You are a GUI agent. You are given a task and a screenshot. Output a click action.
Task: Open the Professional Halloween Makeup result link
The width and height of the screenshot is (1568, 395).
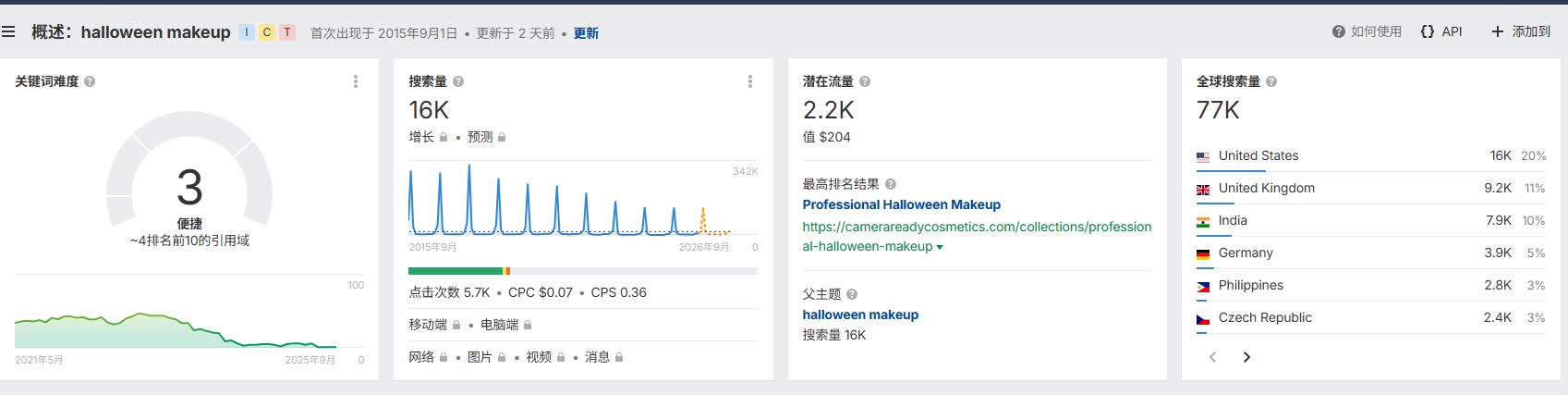pos(901,204)
